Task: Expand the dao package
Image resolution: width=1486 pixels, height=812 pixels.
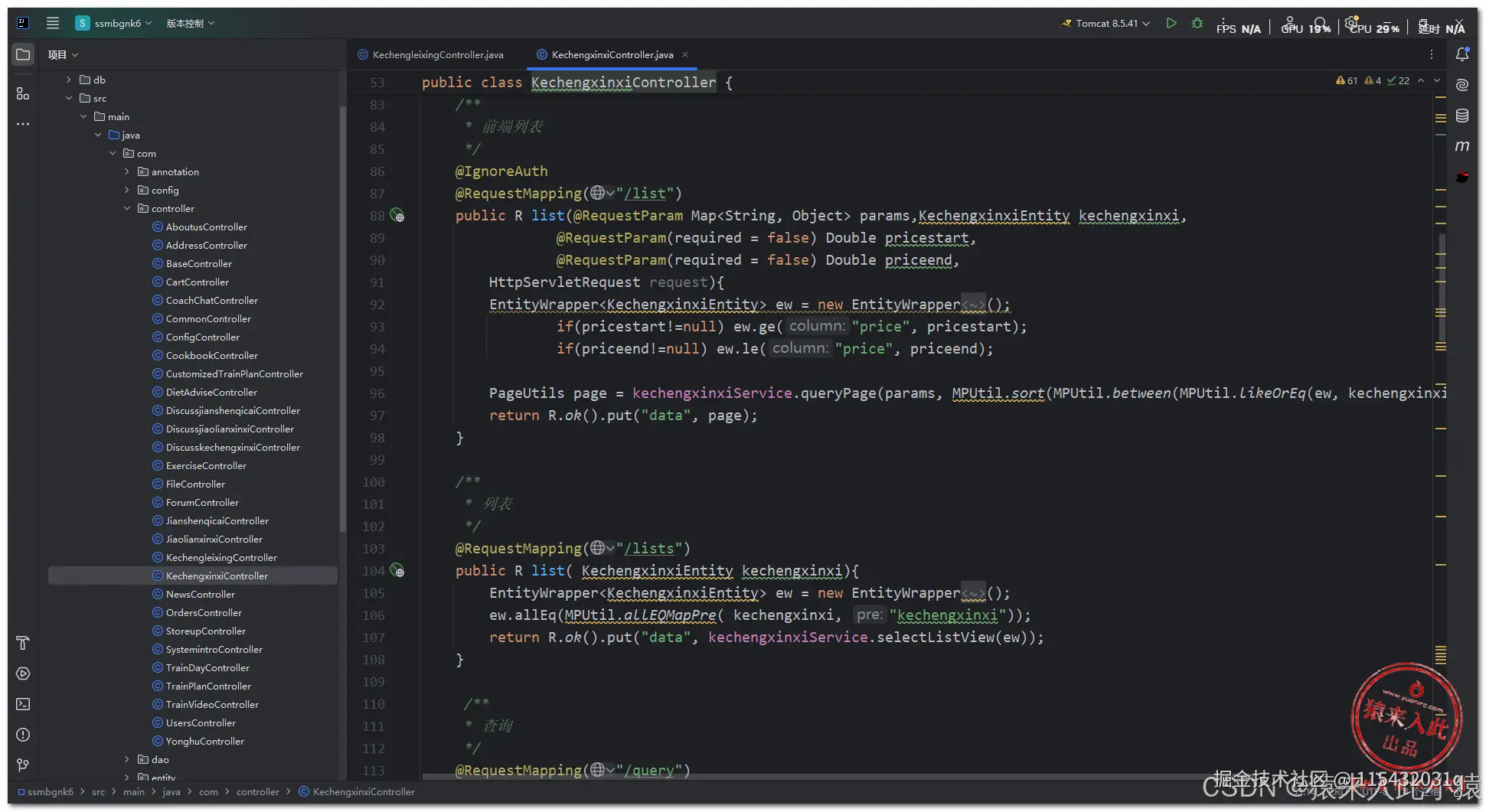Action: tap(126, 759)
